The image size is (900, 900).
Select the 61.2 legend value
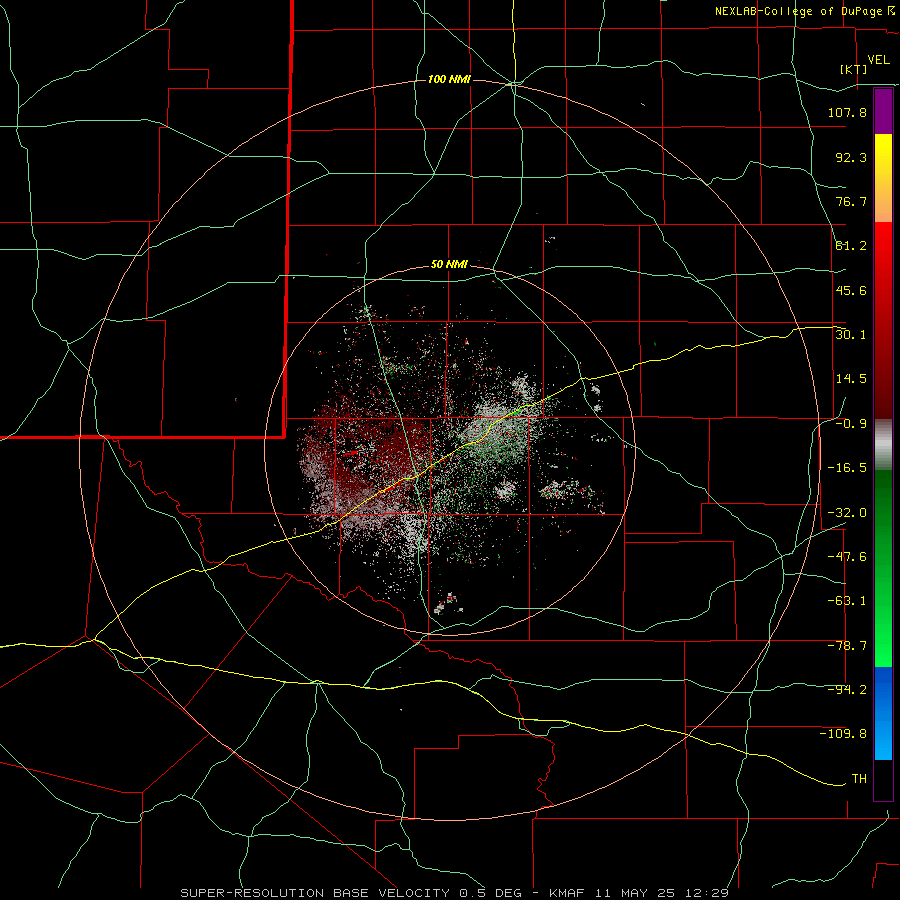pyautogui.click(x=851, y=246)
